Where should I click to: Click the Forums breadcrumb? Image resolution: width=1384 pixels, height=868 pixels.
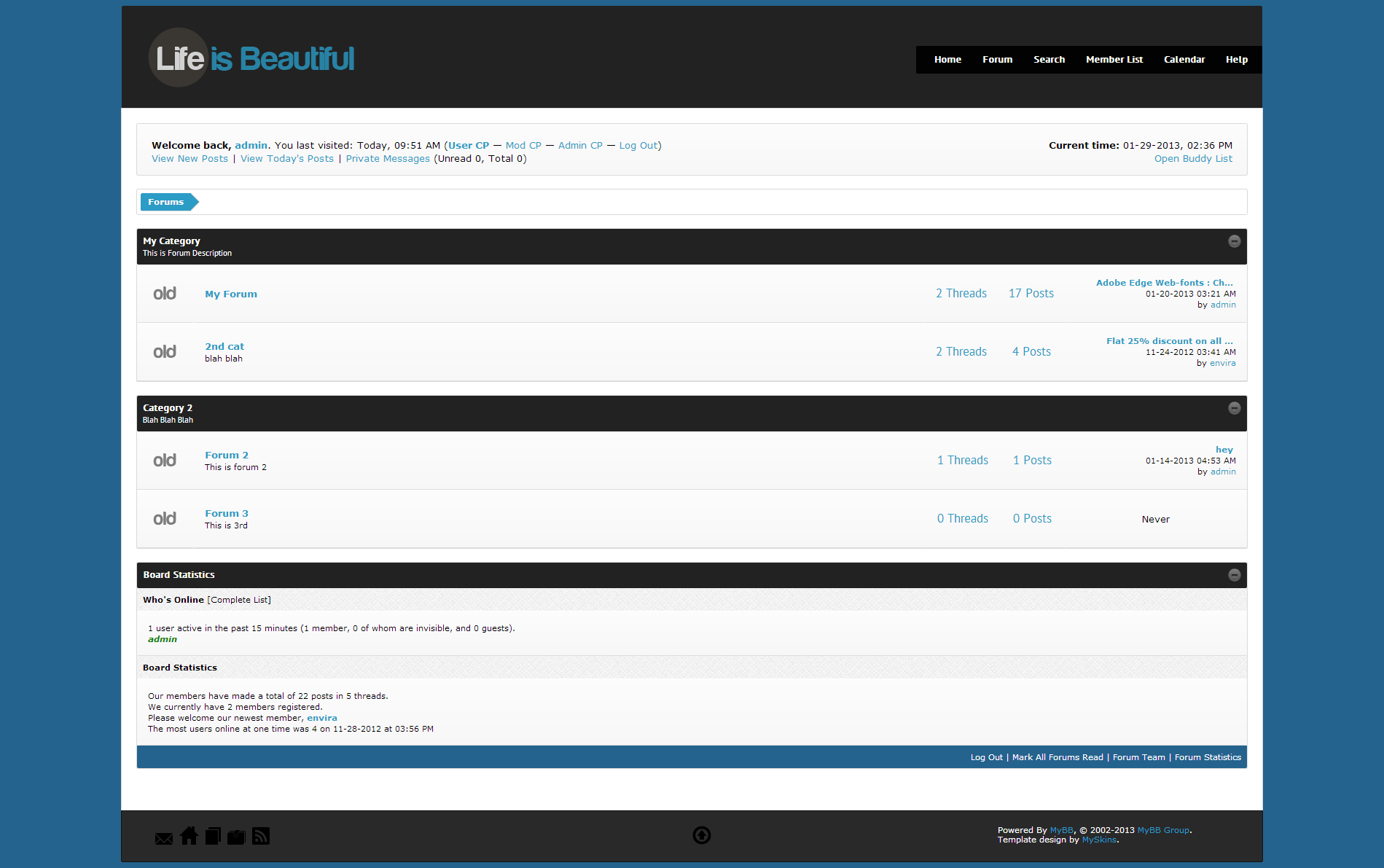tap(166, 202)
